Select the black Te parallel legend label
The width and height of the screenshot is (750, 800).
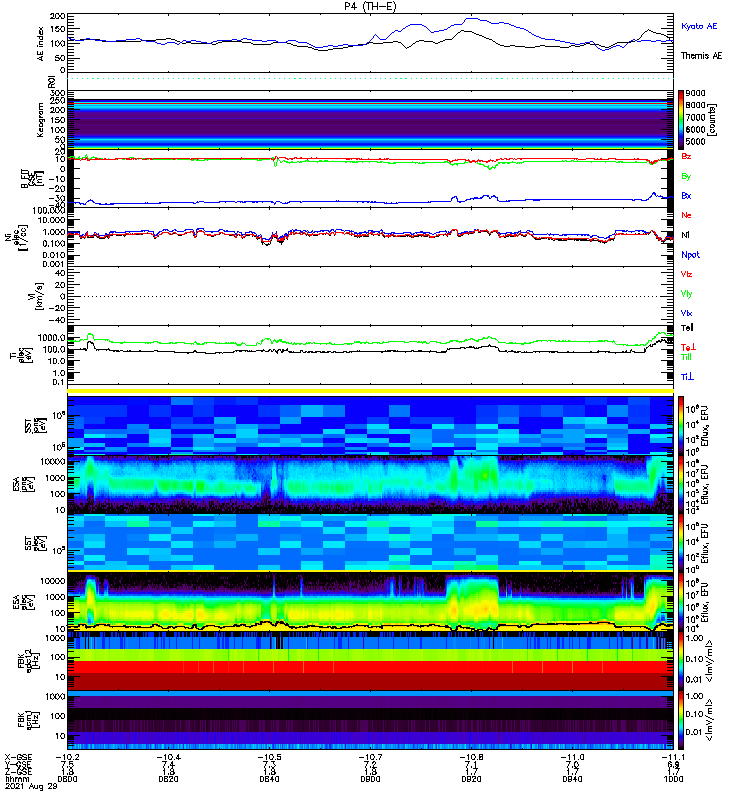687,328
